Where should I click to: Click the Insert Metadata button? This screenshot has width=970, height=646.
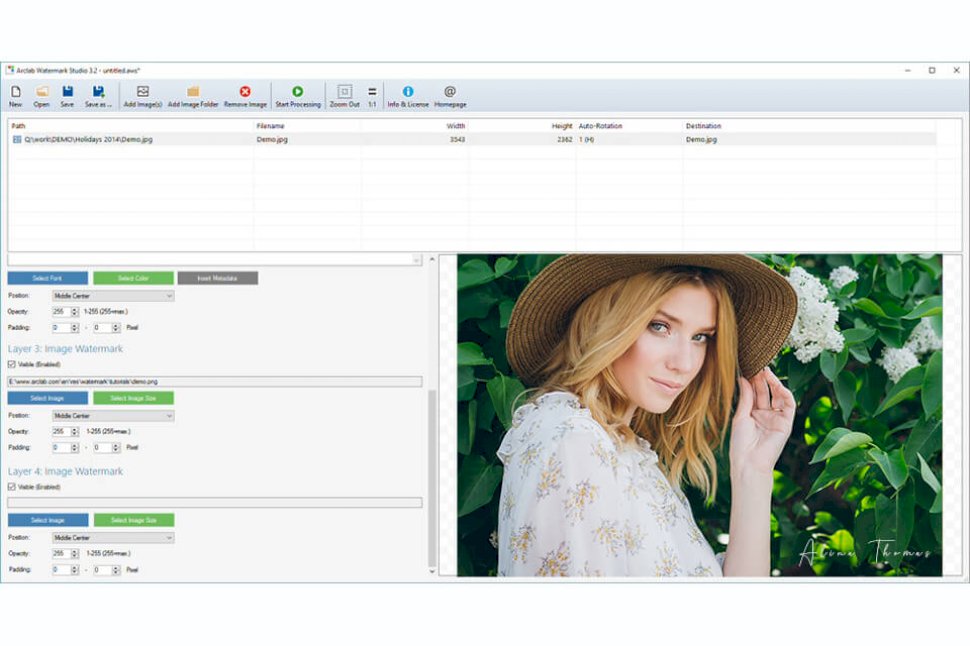click(x=218, y=278)
